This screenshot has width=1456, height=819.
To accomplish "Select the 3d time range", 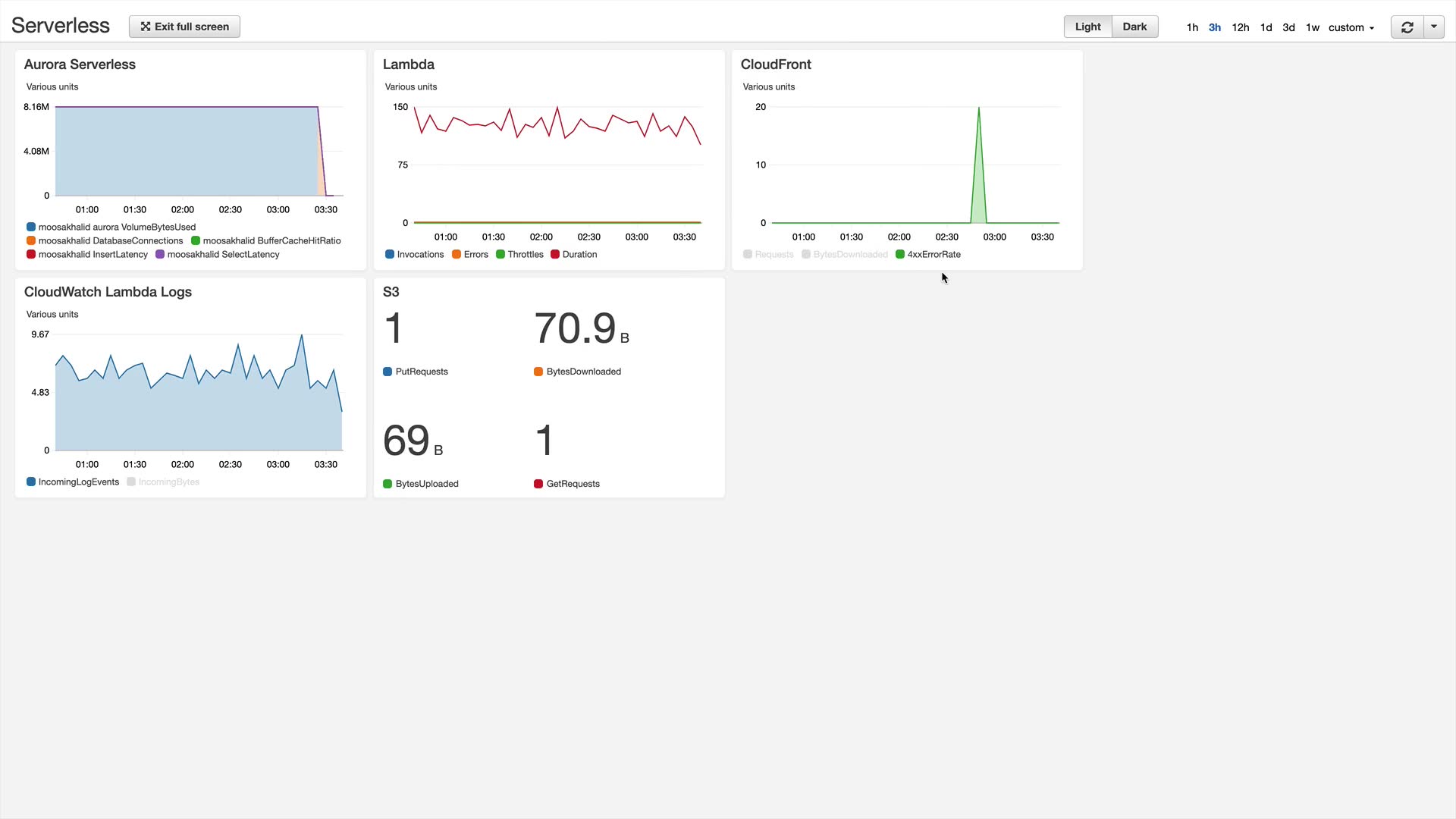I will coord(1288,27).
